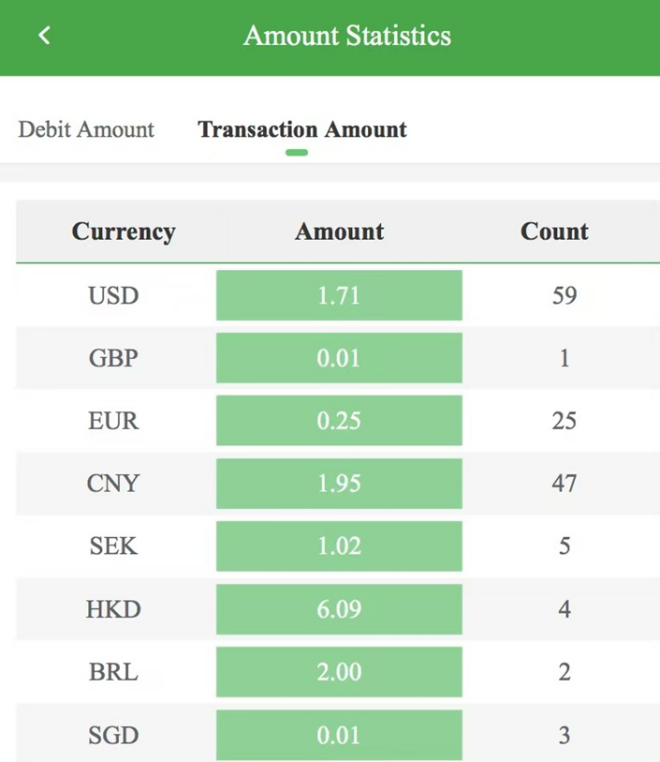Tap the EUR amount bar 0.25
The height and width of the screenshot is (762, 660).
tap(339, 420)
